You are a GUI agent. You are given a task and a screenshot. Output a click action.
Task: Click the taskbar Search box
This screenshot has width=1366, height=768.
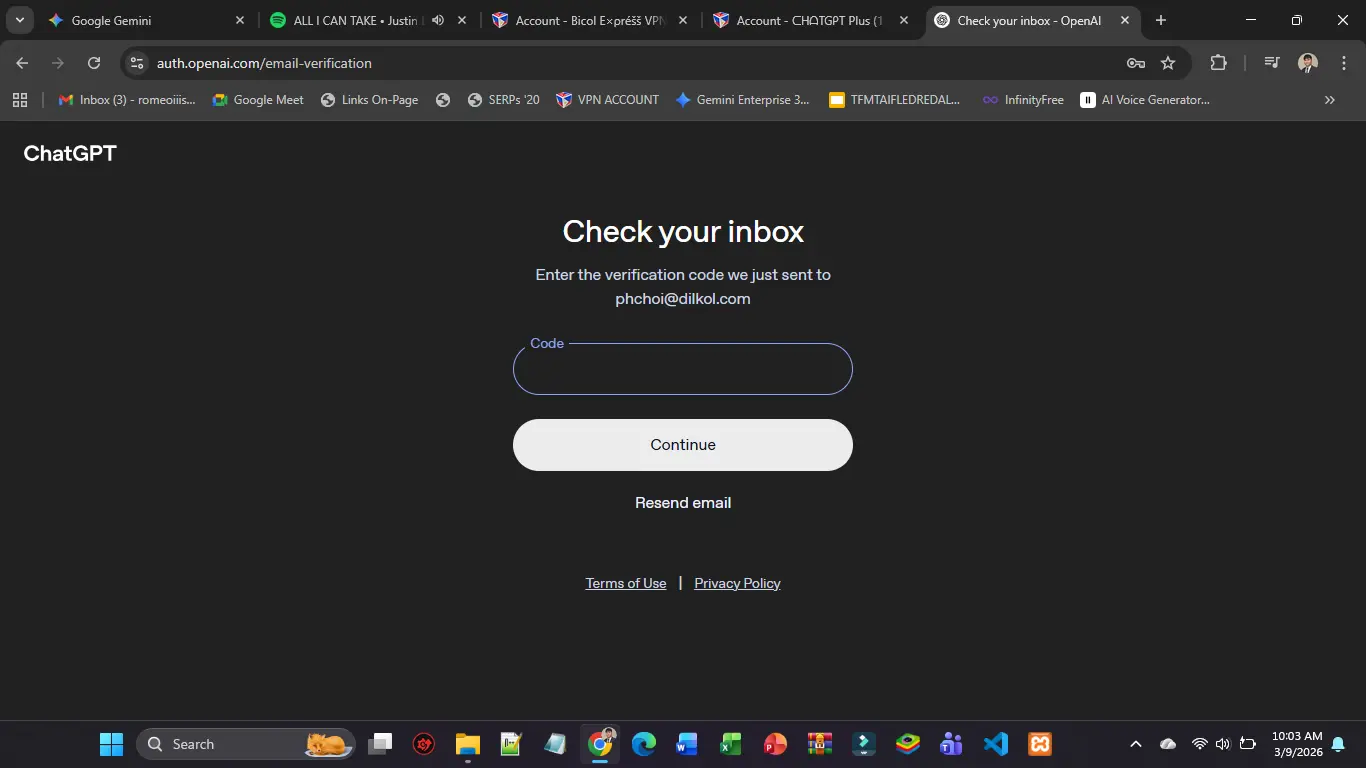pyautogui.click(x=246, y=744)
